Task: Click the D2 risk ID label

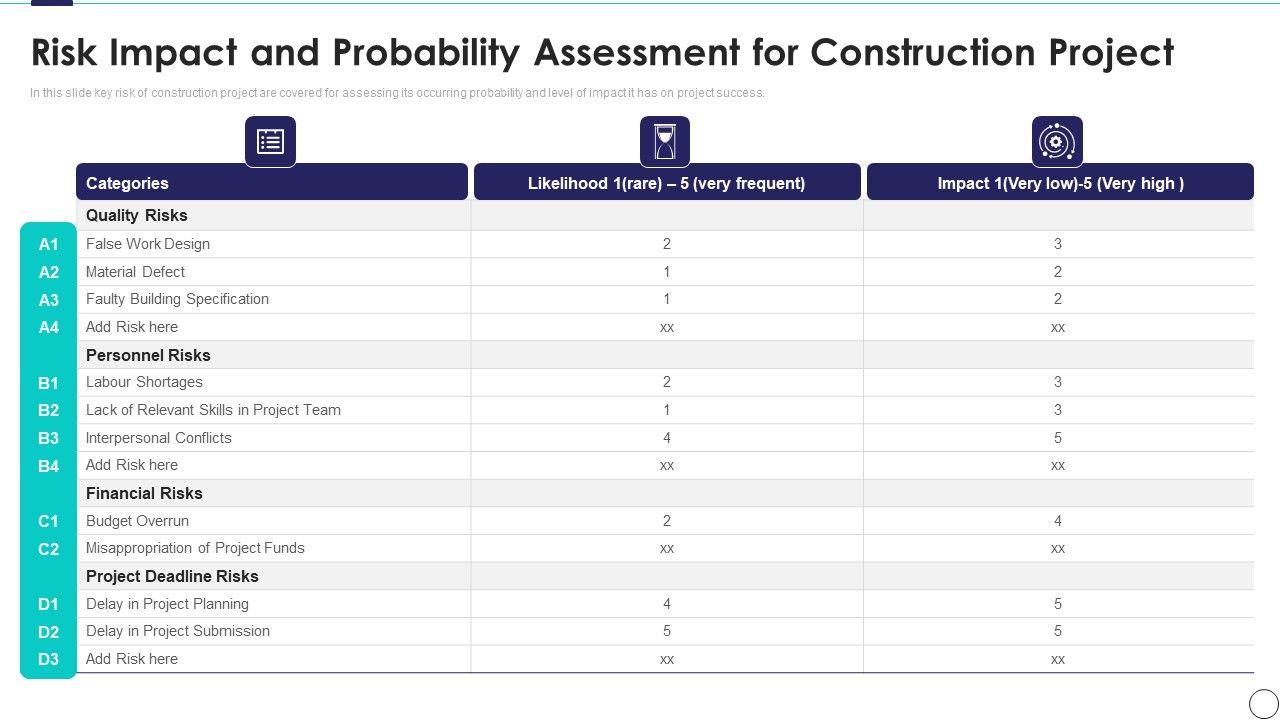Action: point(48,632)
